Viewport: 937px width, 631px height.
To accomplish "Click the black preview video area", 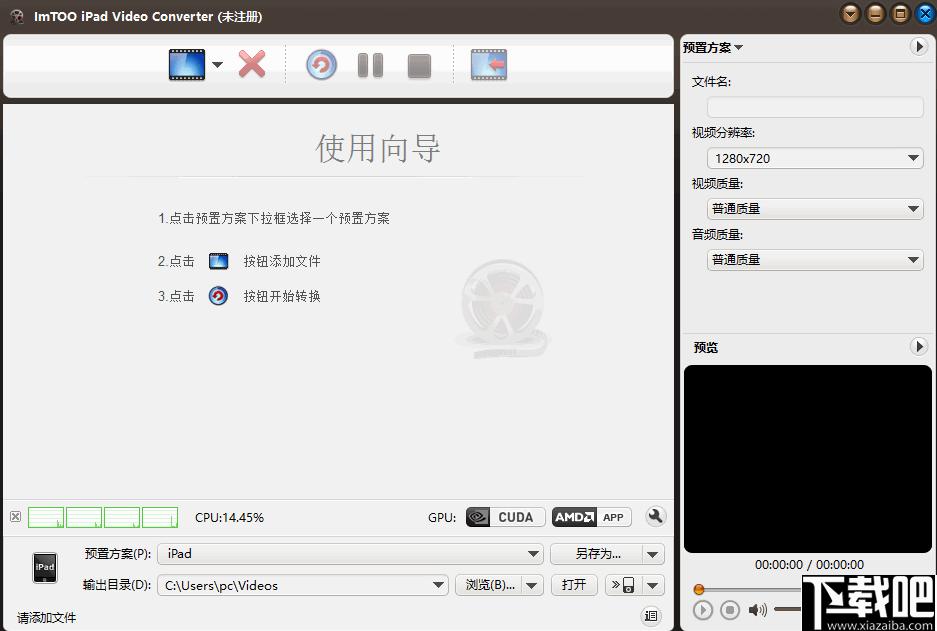I will [807, 459].
